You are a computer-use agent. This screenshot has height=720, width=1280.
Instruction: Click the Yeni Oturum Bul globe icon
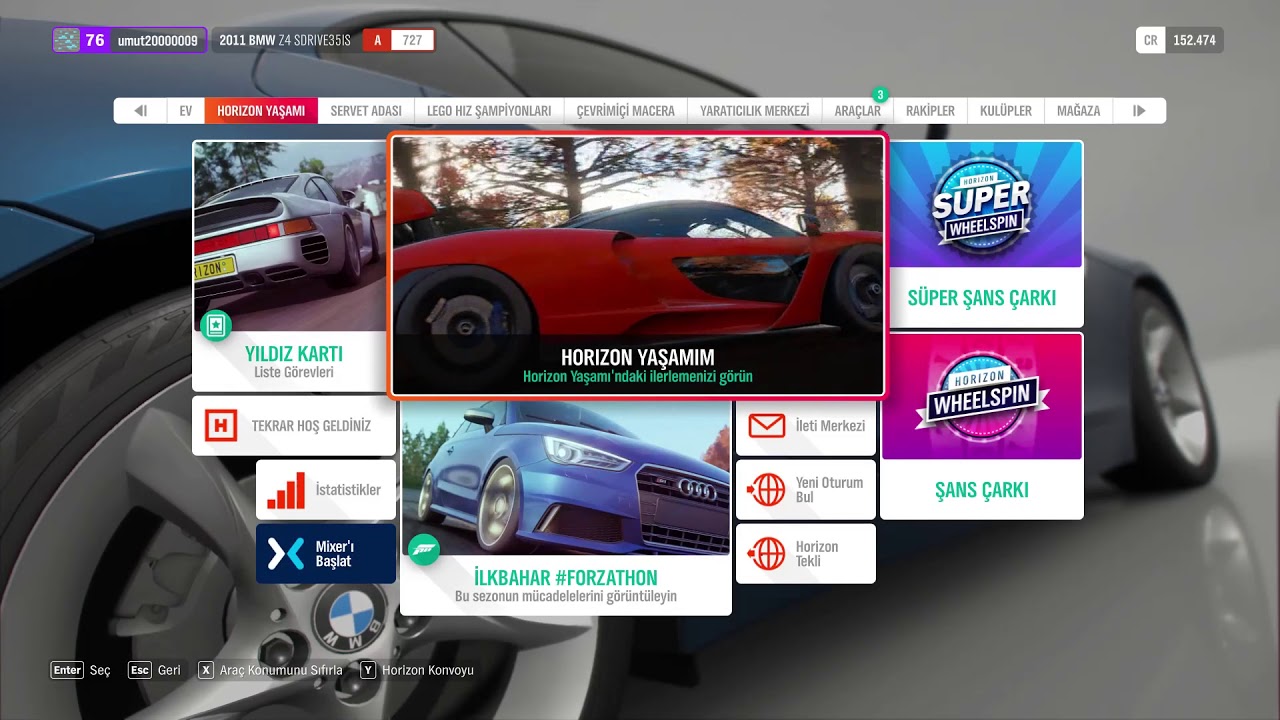[x=767, y=490]
